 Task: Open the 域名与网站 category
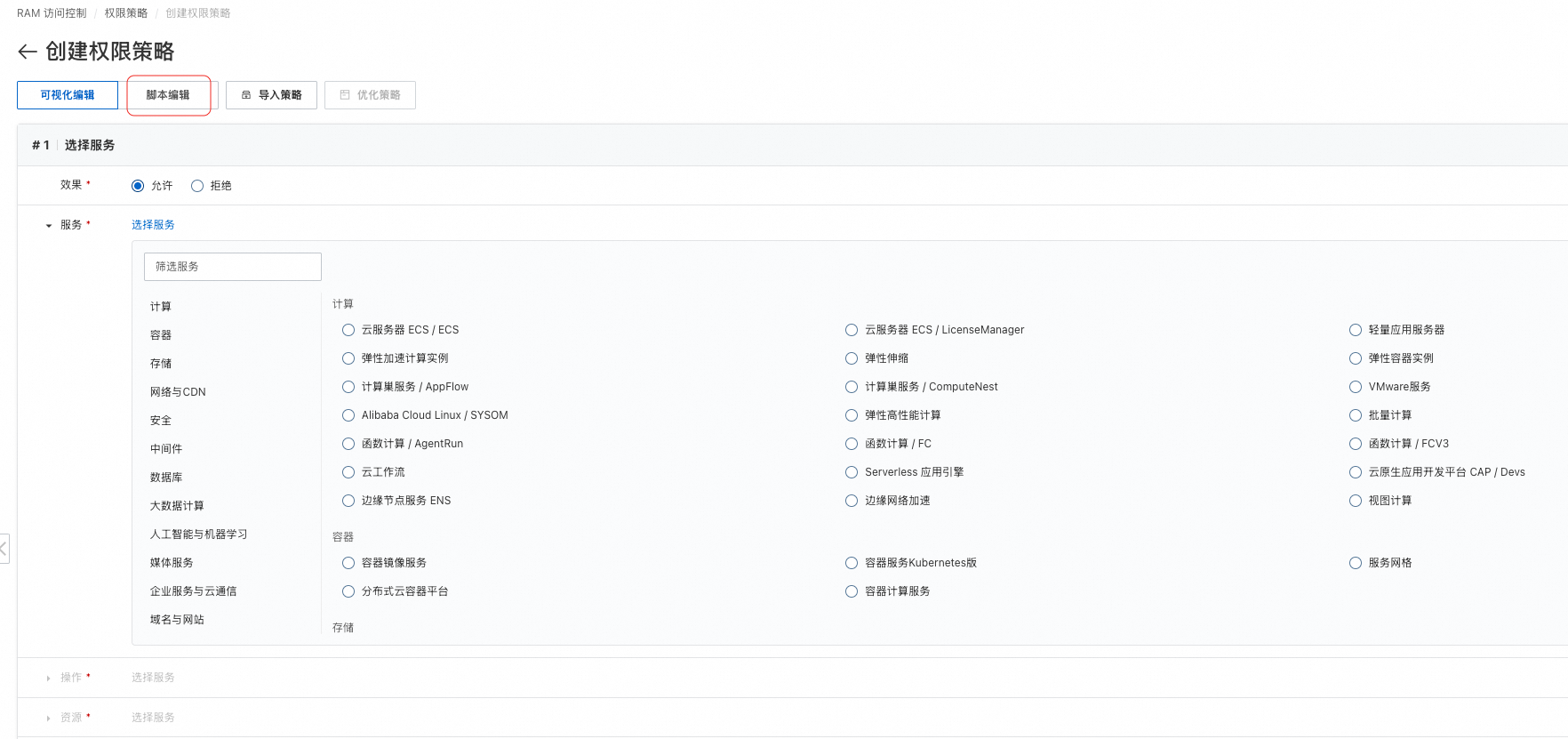point(177,620)
